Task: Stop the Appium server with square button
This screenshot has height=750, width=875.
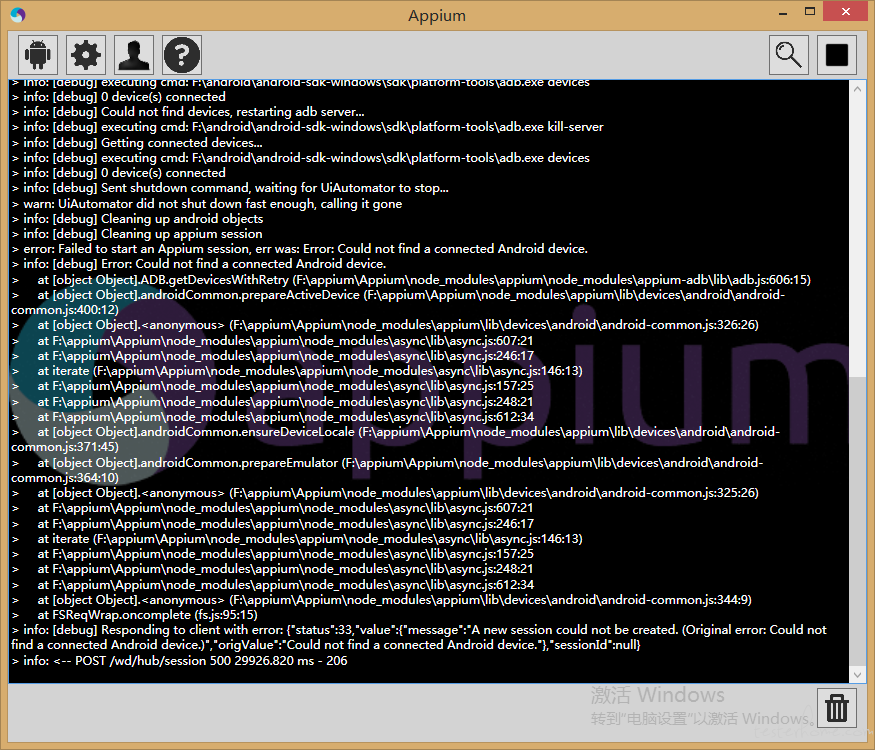Action: click(836, 55)
